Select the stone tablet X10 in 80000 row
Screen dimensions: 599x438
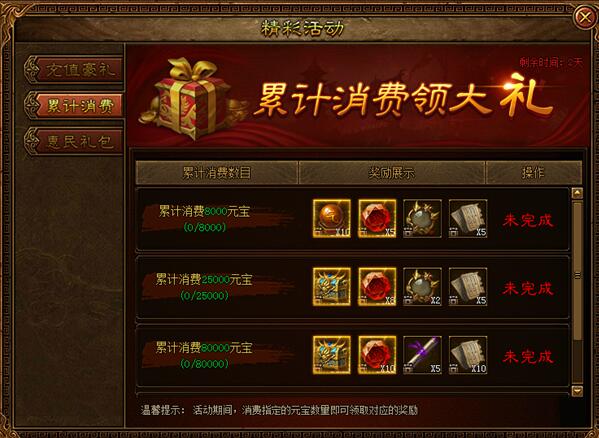pyautogui.click(x=468, y=355)
